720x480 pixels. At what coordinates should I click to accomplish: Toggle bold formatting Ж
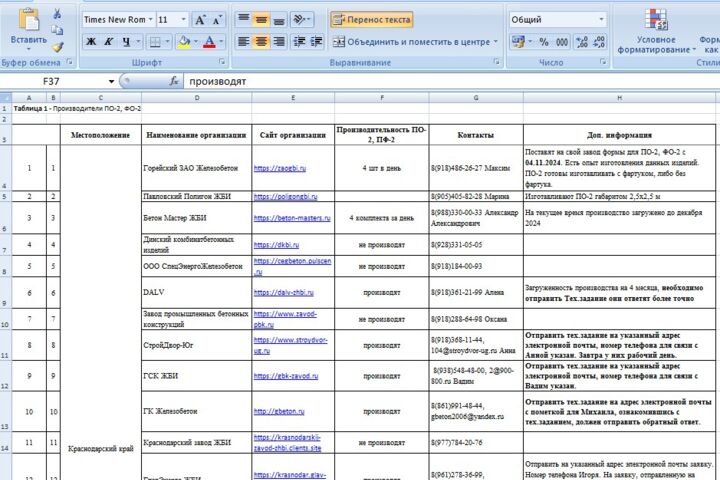(91, 42)
